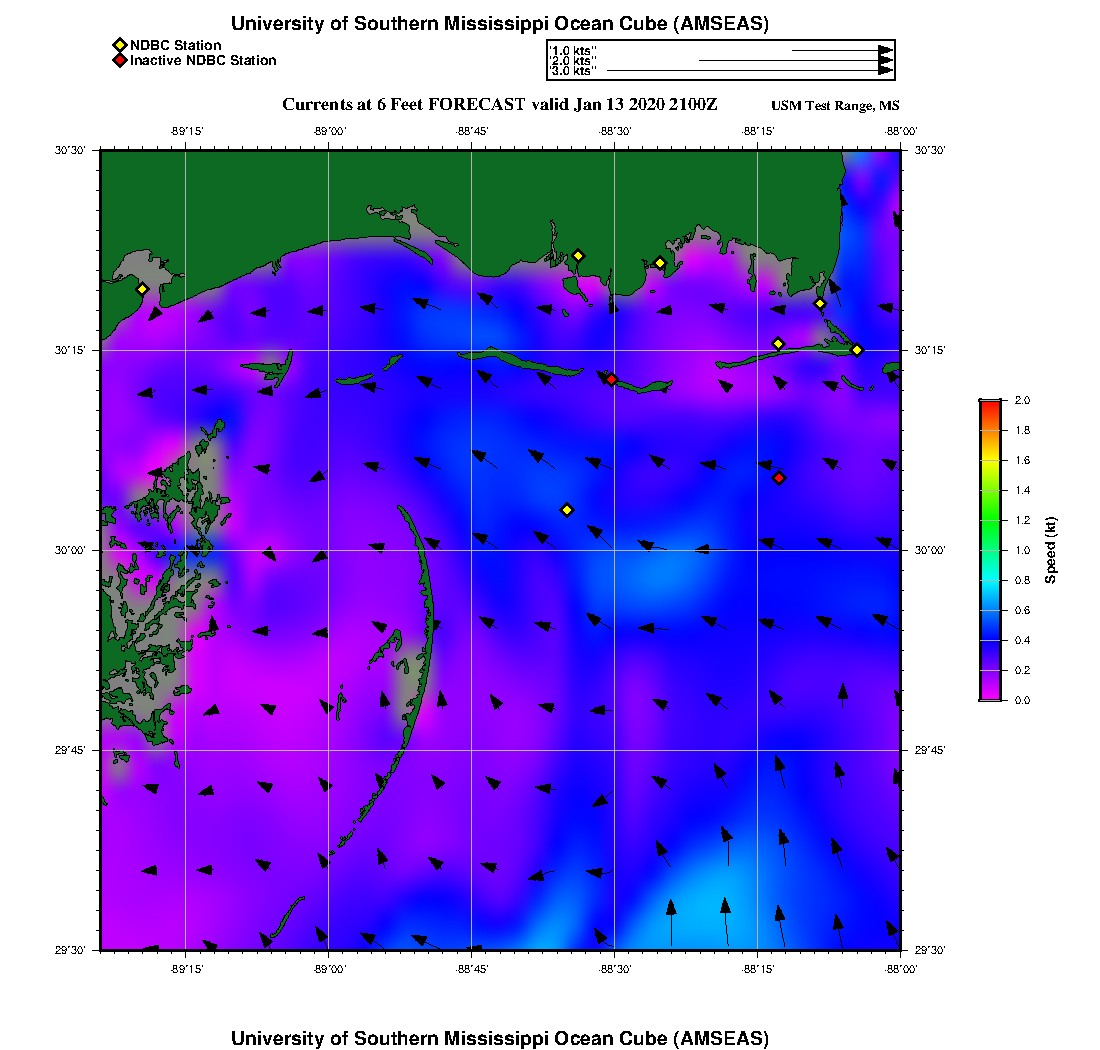
Task: Click the left axis '30°30'' latitude label
Action: point(69,151)
